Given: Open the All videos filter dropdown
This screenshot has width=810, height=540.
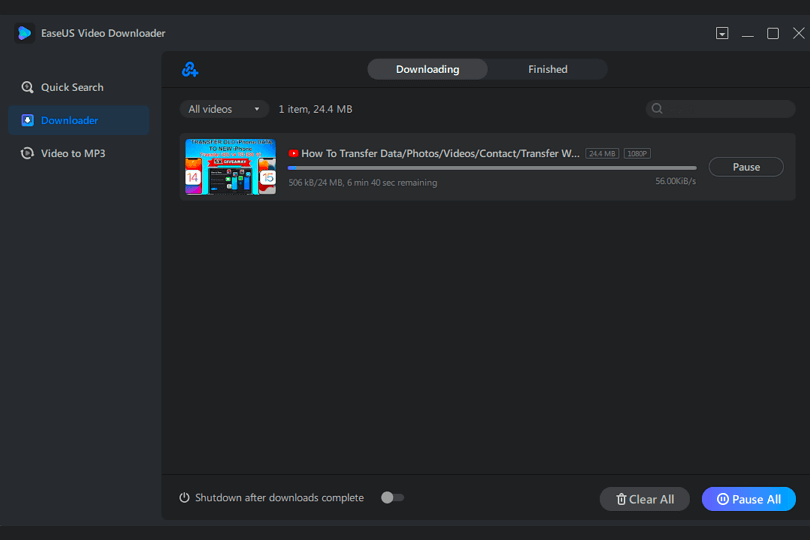Looking at the screenshot, I should [x=225, y=109].
